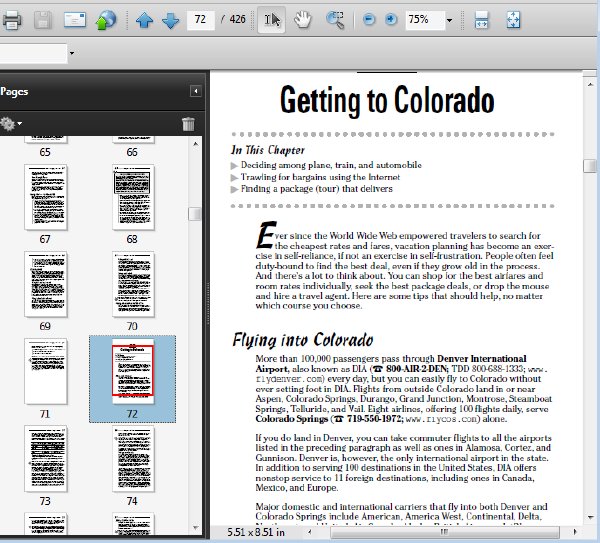The image size is (600, 543).
Task: Zoom in with the plus button
Action: pyautogui.click(x=391, y=19)
